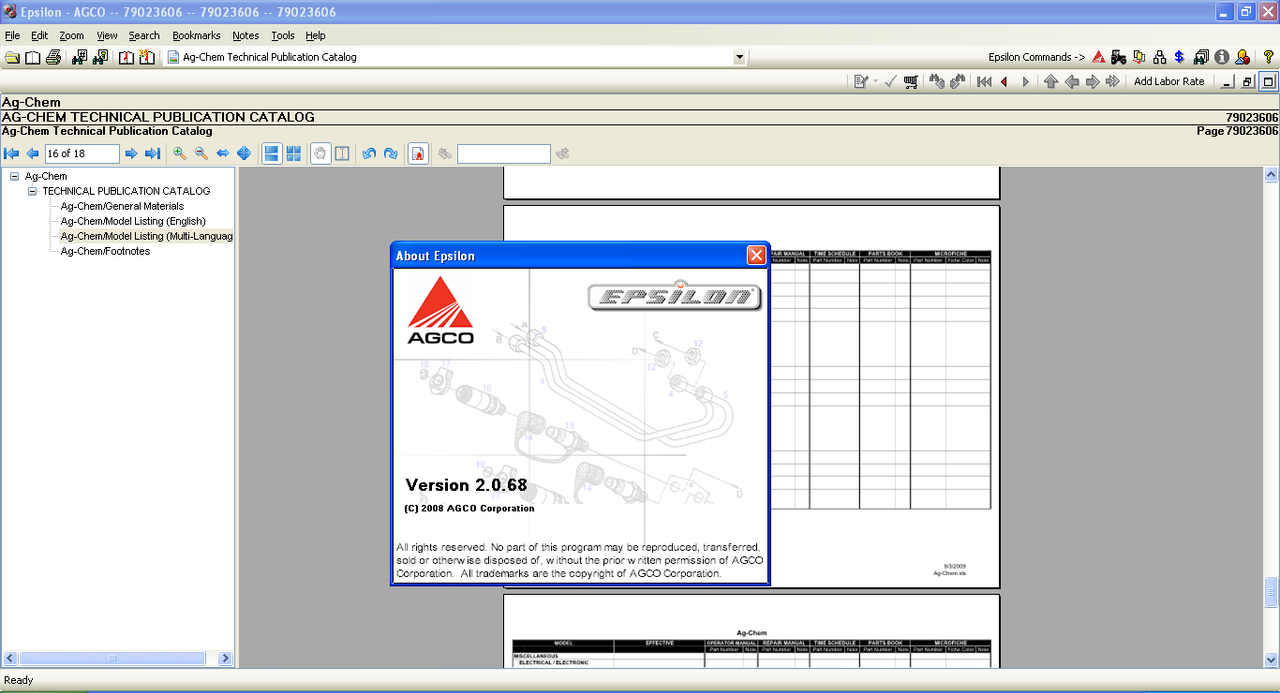This screenshot has width=1280, height=693.
Task: Open the document selector dropdown arrow
Action: (x=739, y=57)
